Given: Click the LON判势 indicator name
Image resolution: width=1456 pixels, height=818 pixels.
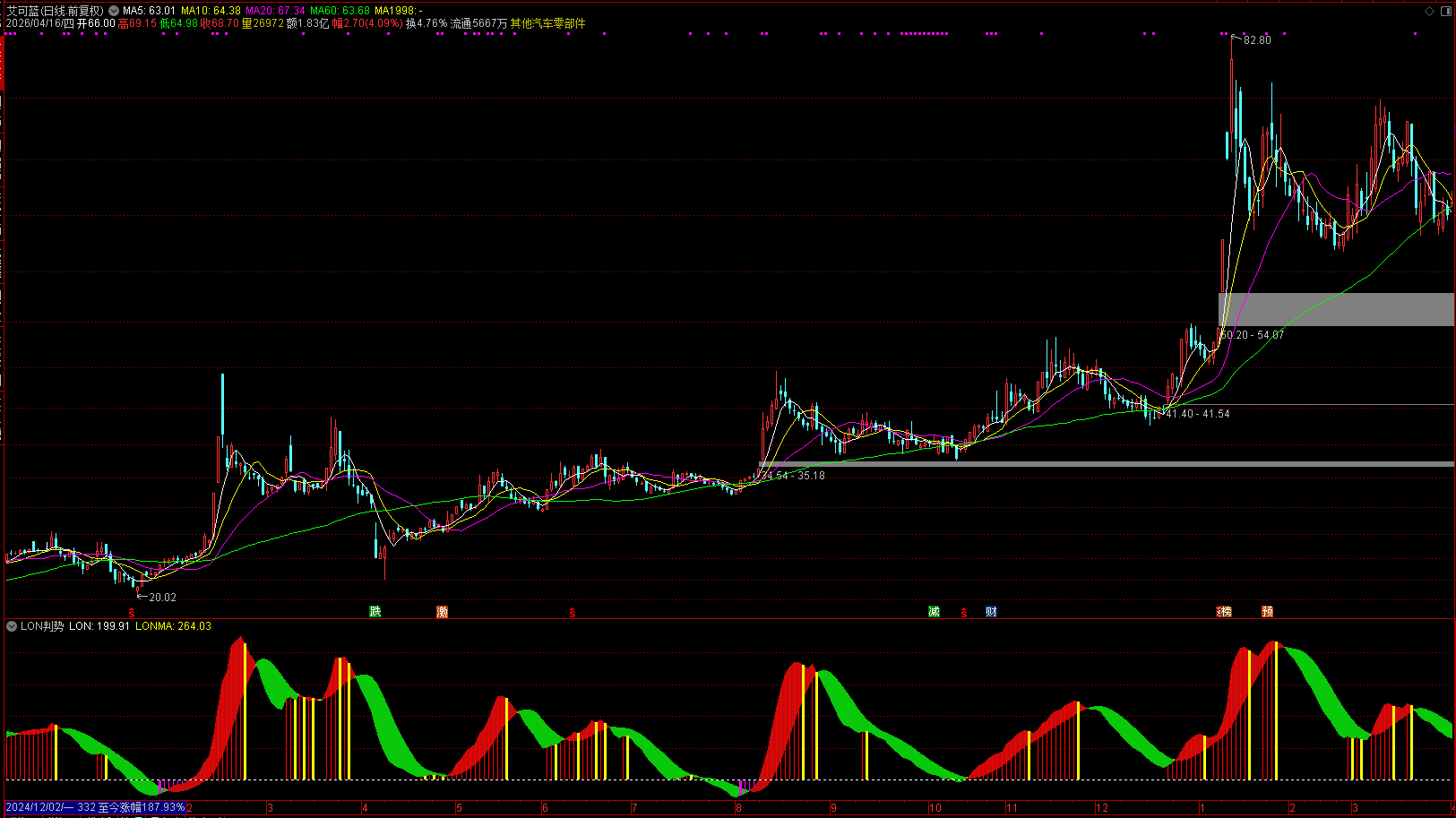Looking at the screenshot, I should pyautogui.click(x=42, y=625).
